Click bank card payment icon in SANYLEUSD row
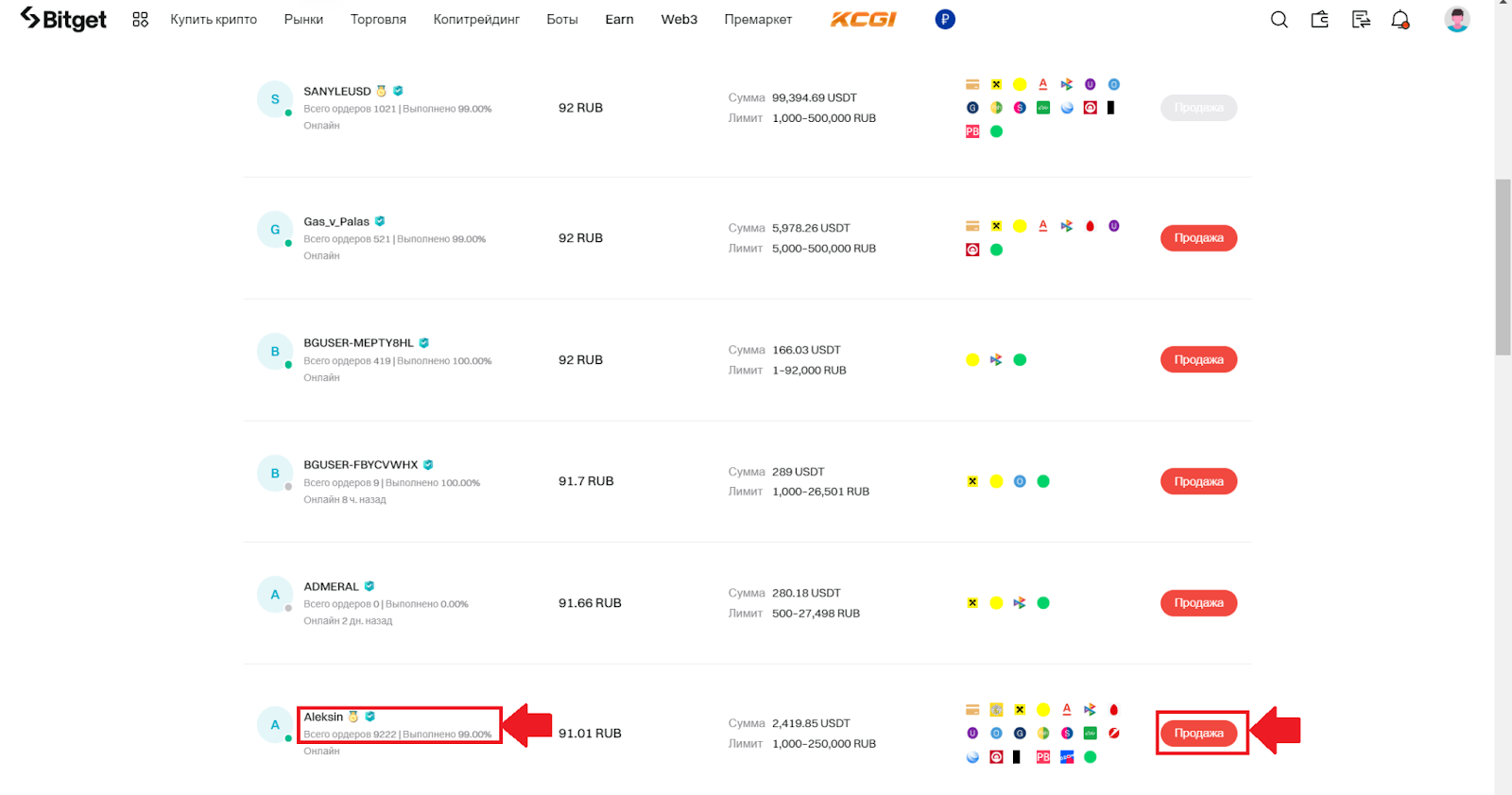Screen dimensions: 1512x795 point(972,84)
